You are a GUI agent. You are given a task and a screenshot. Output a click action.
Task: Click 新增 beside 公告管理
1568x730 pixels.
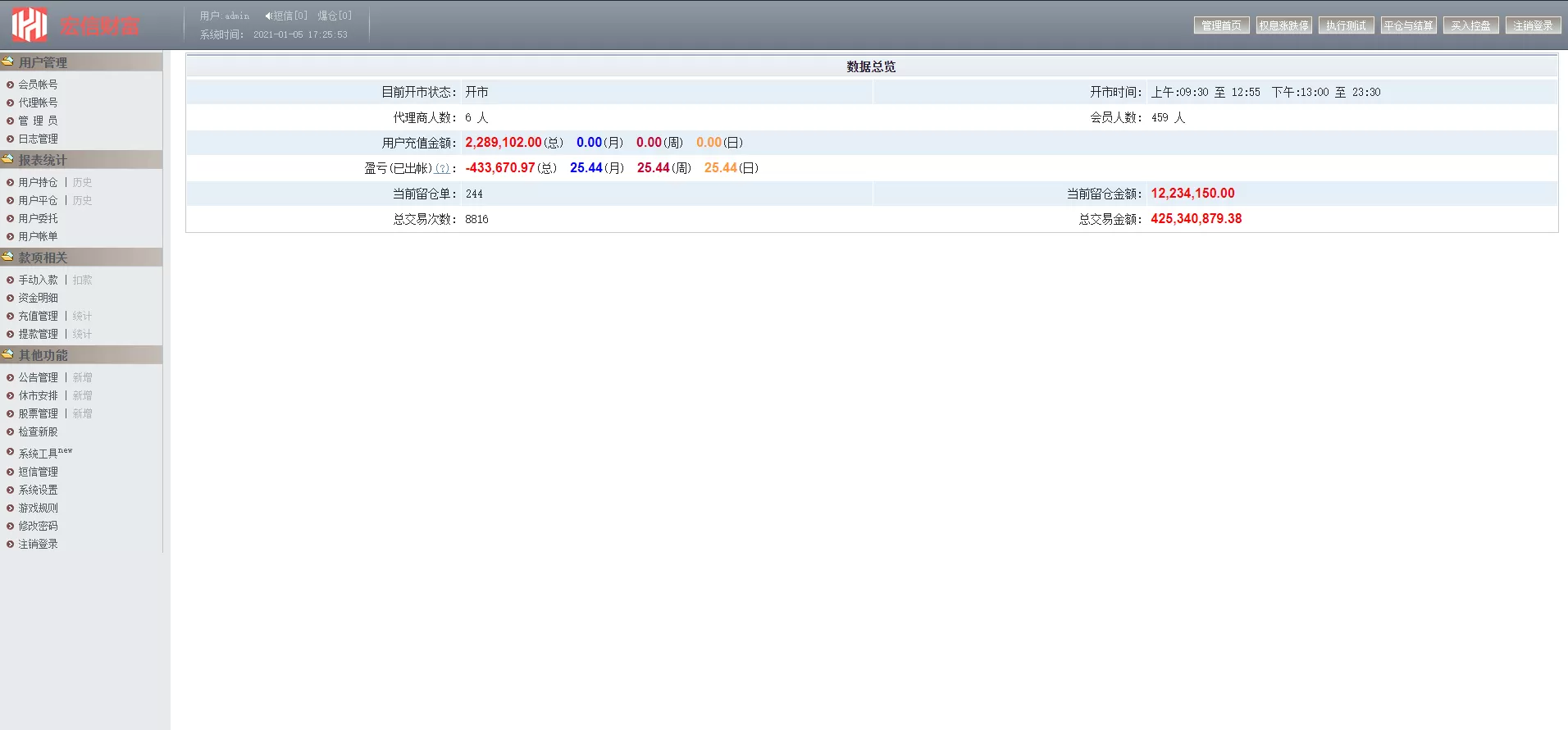[82, 377]
